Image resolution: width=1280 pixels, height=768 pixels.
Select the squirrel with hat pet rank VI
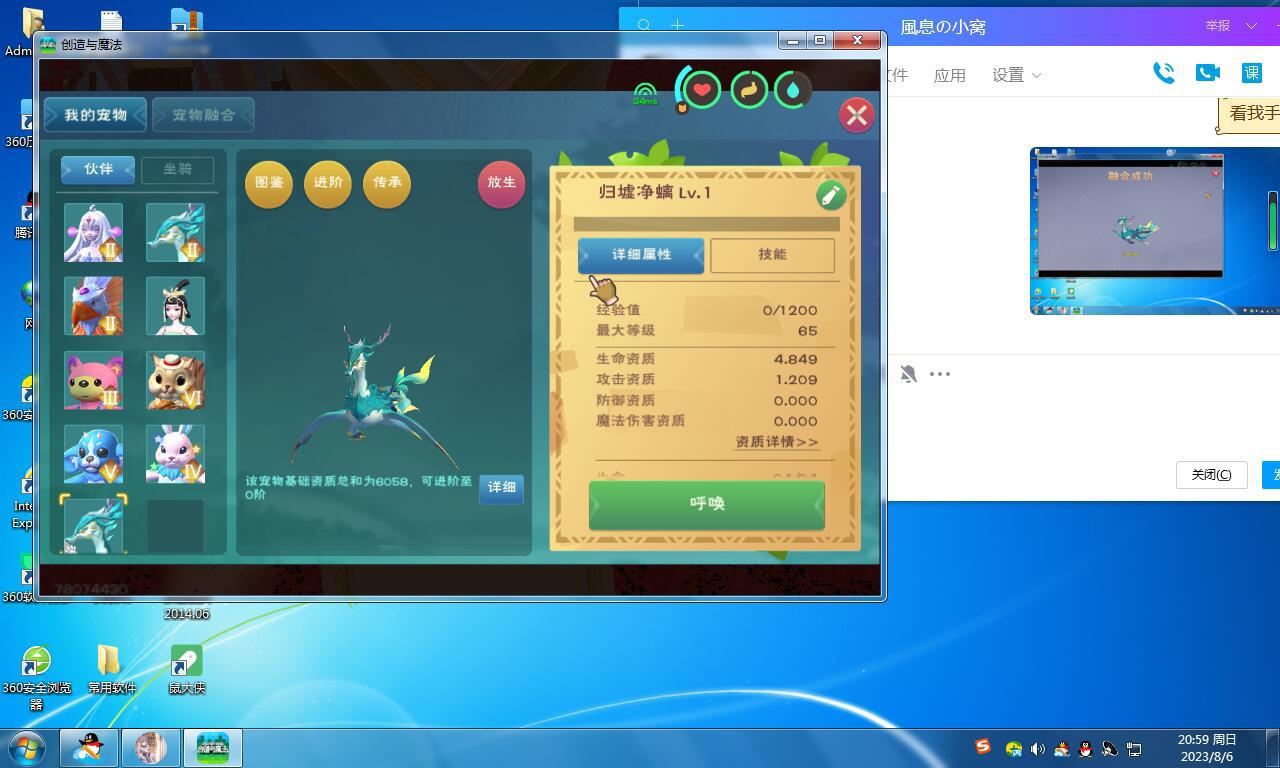(x=175, y=380)
